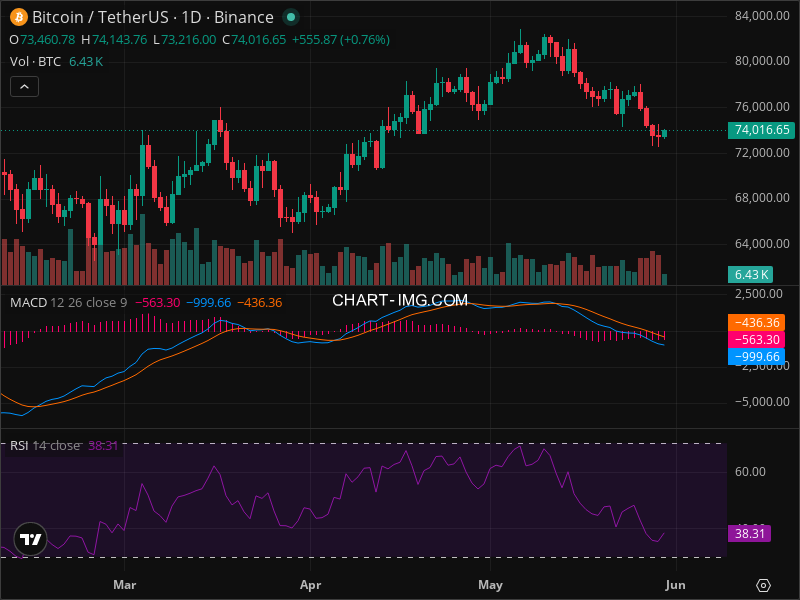Open chart settings hexagon icon
The image size is (800, 600).
pos(763,585)
